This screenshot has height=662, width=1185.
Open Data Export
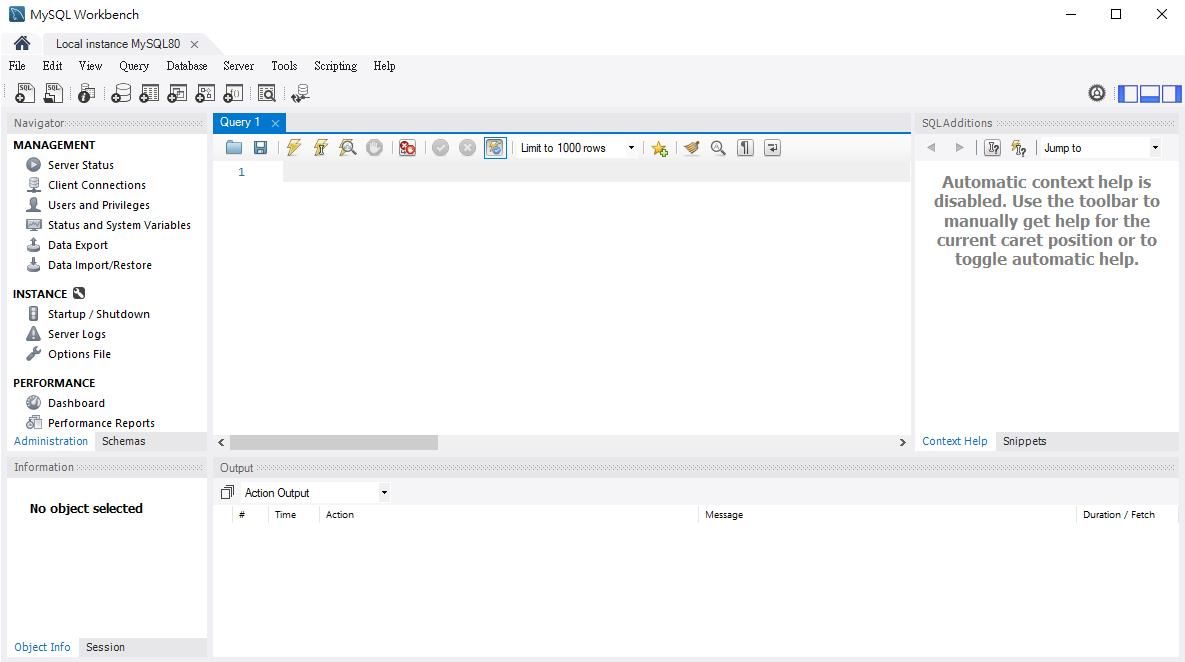pyautogui.click(x=78, y=245)
